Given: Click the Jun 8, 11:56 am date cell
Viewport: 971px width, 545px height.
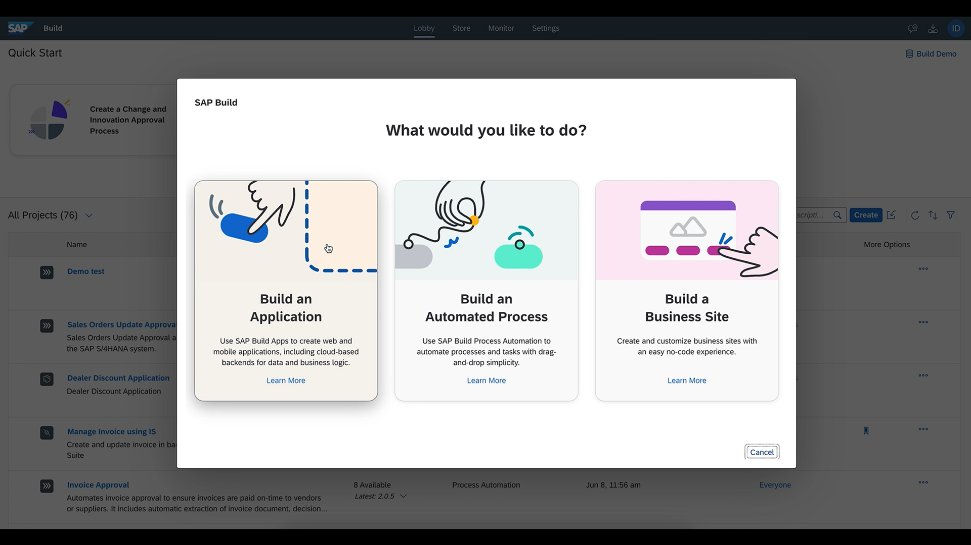Looking at the screenshot, I should click(x=613, y=485).
